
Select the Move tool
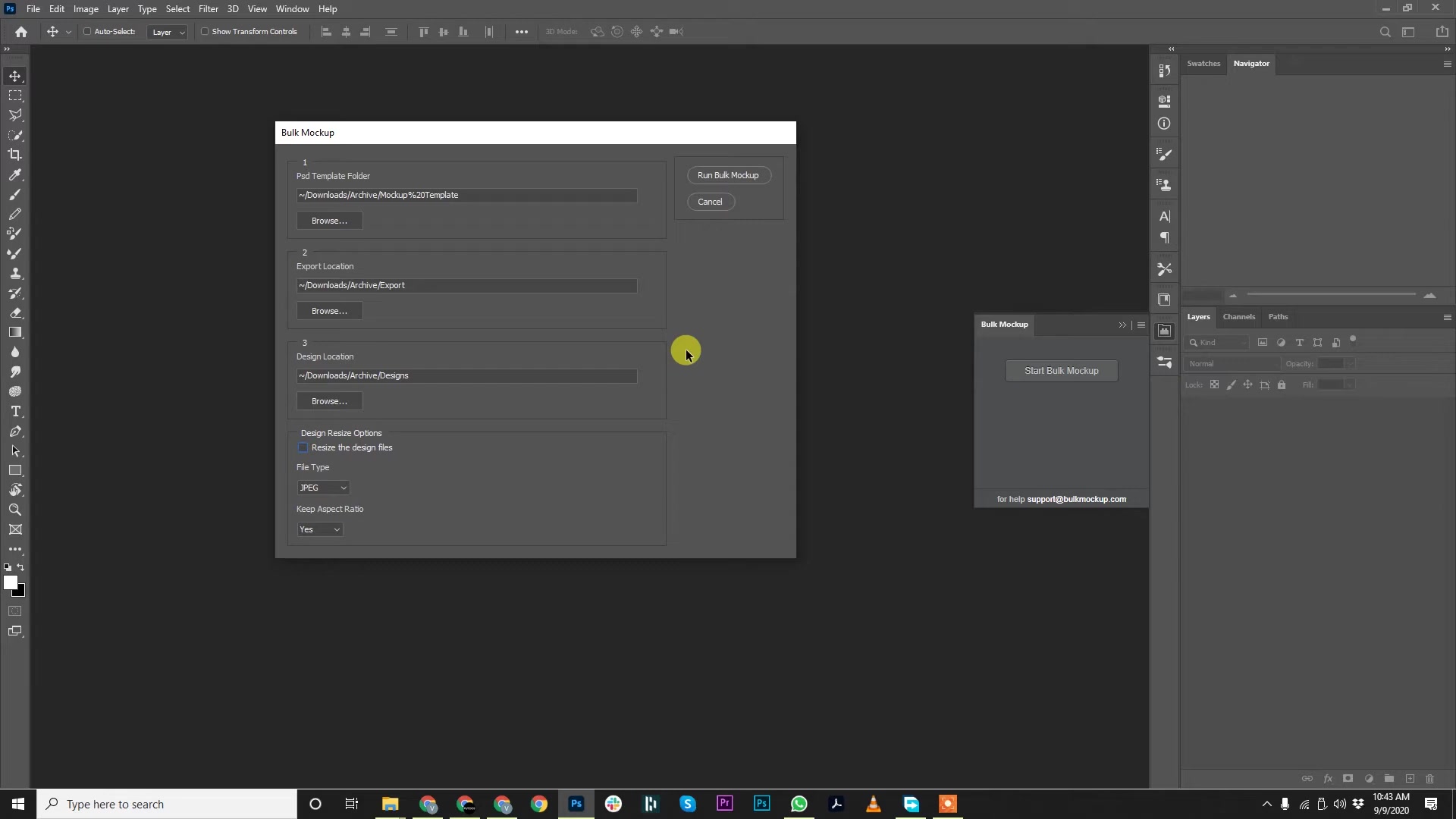pyautogui.click(x=15, y=76)
